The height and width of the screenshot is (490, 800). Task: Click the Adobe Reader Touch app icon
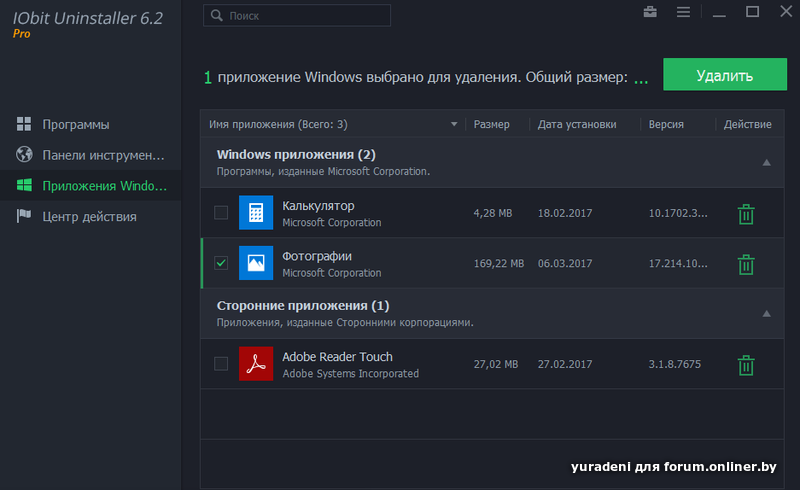pos(255,364)
